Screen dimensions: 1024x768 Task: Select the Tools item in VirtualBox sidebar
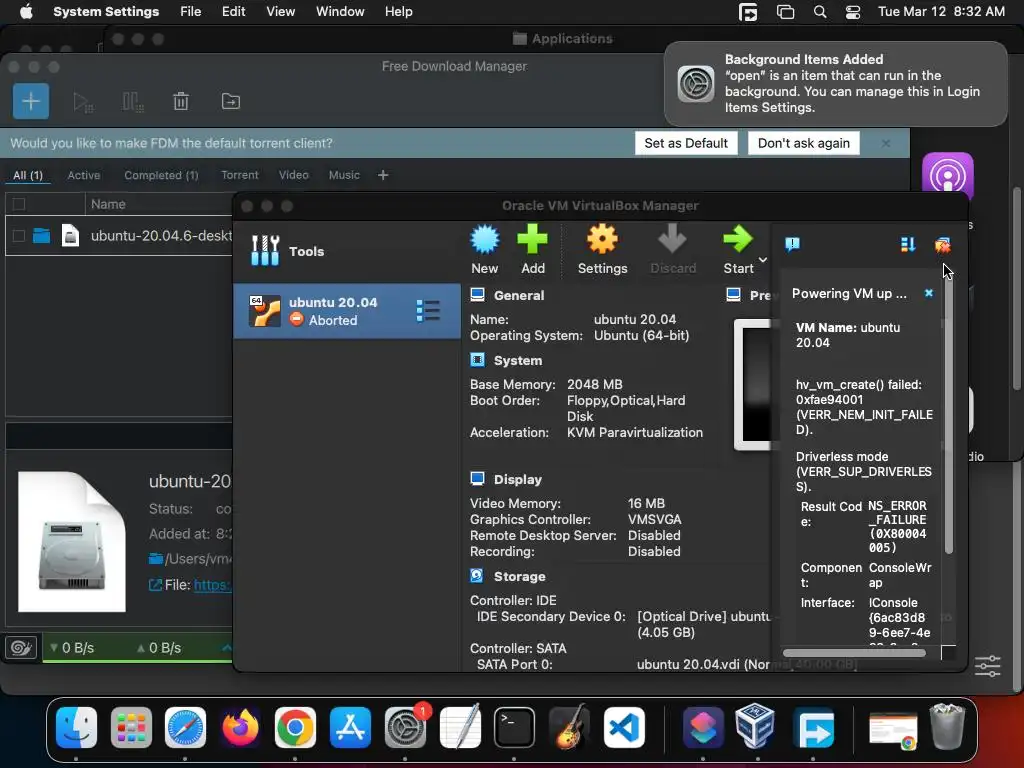click(347, 251)
